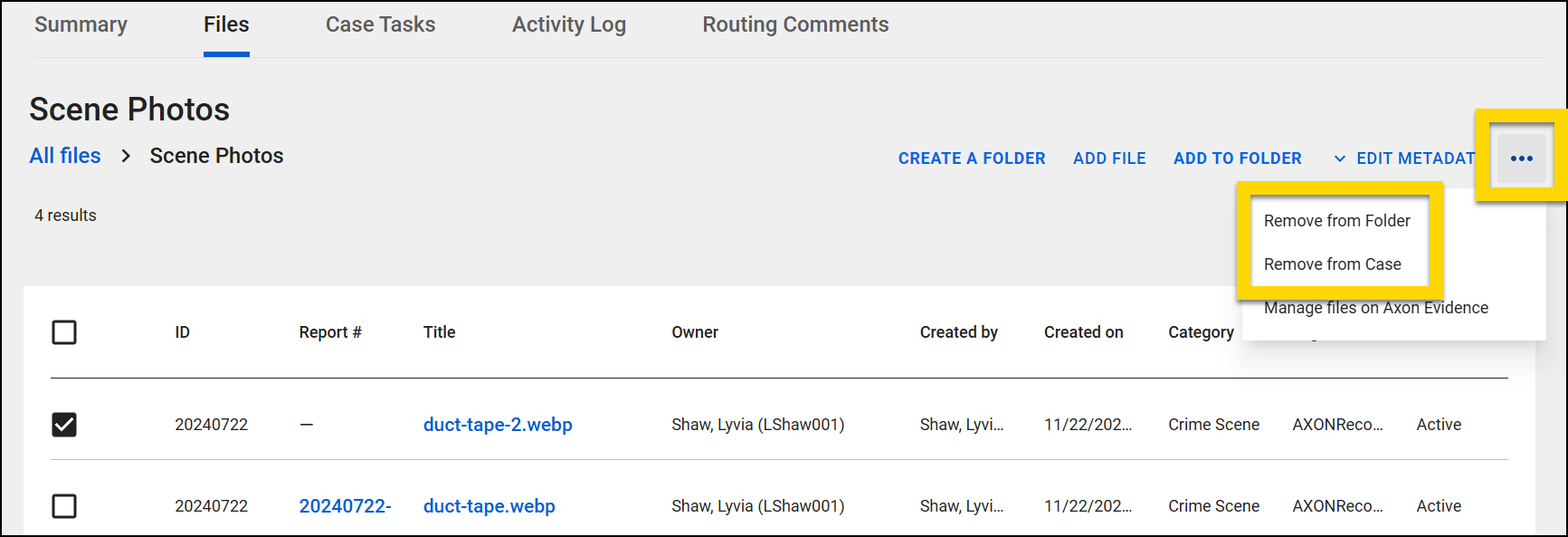Switch to the Summary tab
This screenshot has height=537, width=1568.
81,25
